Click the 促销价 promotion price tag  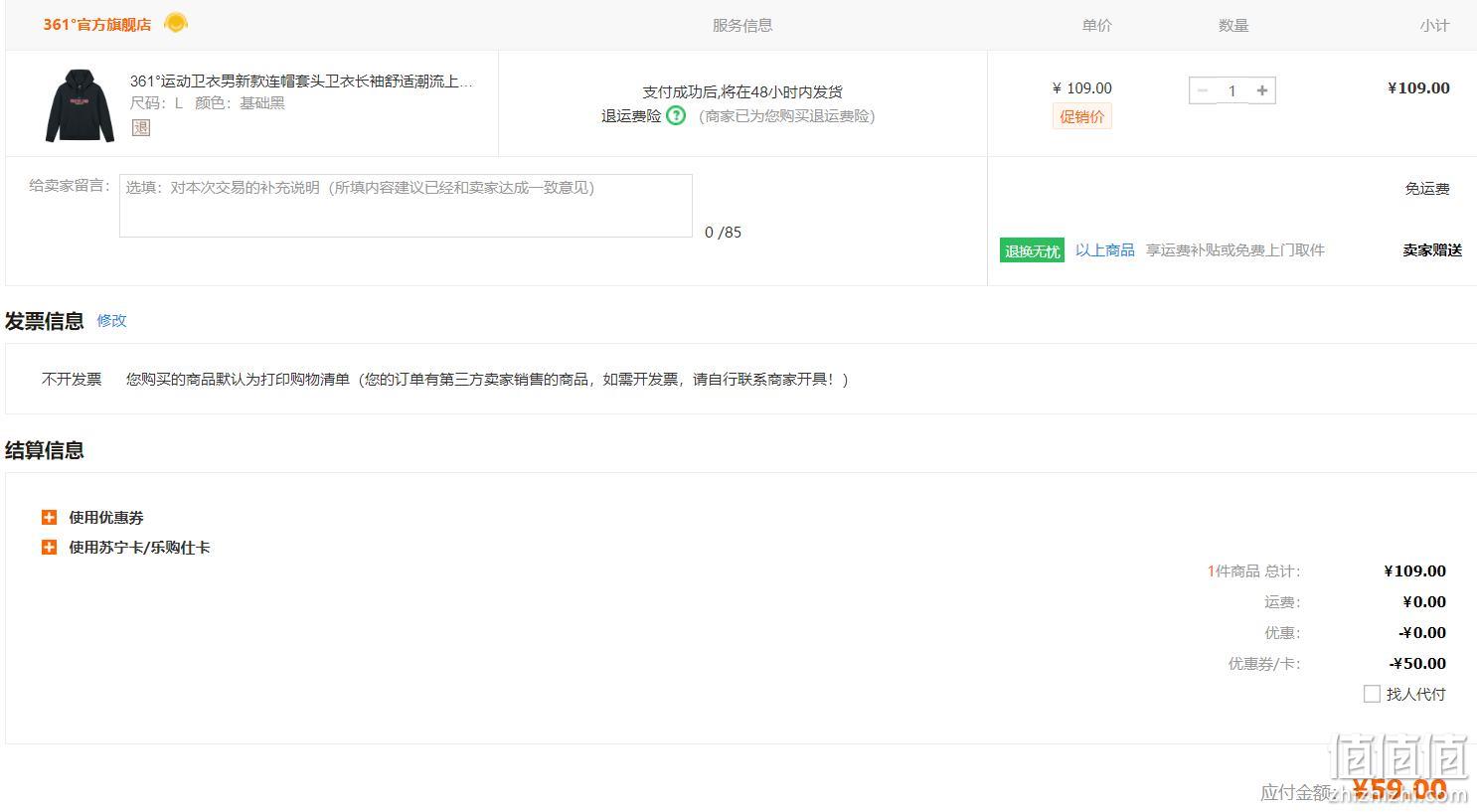click(1081, 116)
